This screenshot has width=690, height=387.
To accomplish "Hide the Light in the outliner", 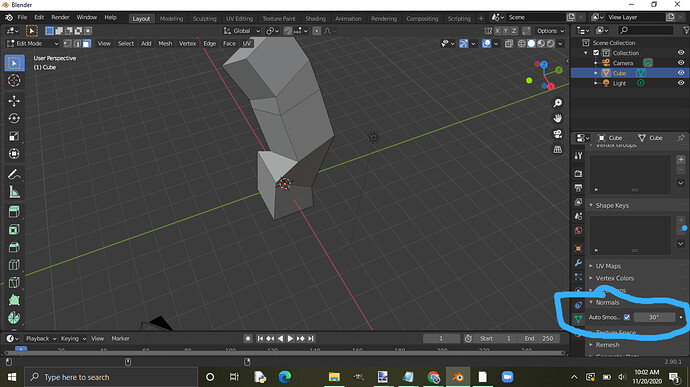I will click(681, 83).
